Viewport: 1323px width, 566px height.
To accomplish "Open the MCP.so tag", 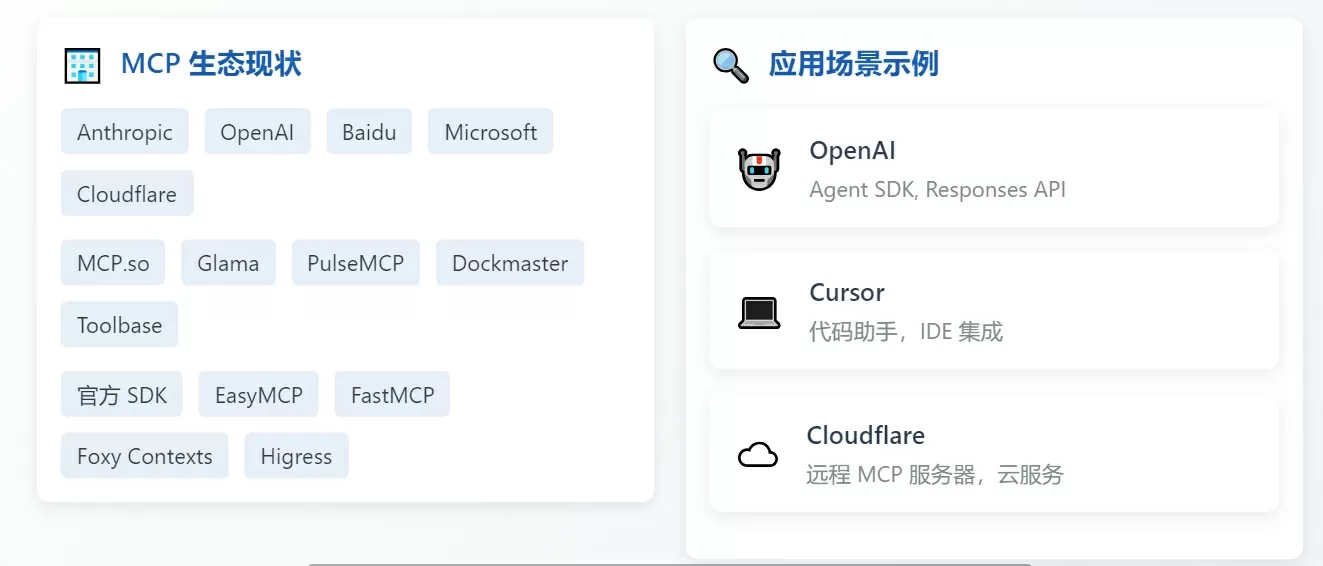I will pyautogui.click(x=113, y=263).
